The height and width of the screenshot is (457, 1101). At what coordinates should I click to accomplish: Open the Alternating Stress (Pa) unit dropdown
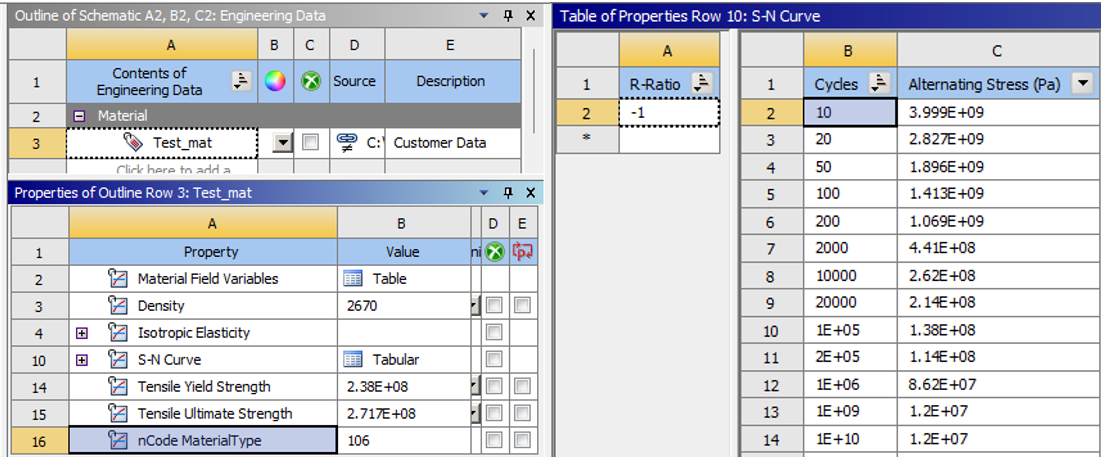pyautogui.click(x=1081, y=84)
